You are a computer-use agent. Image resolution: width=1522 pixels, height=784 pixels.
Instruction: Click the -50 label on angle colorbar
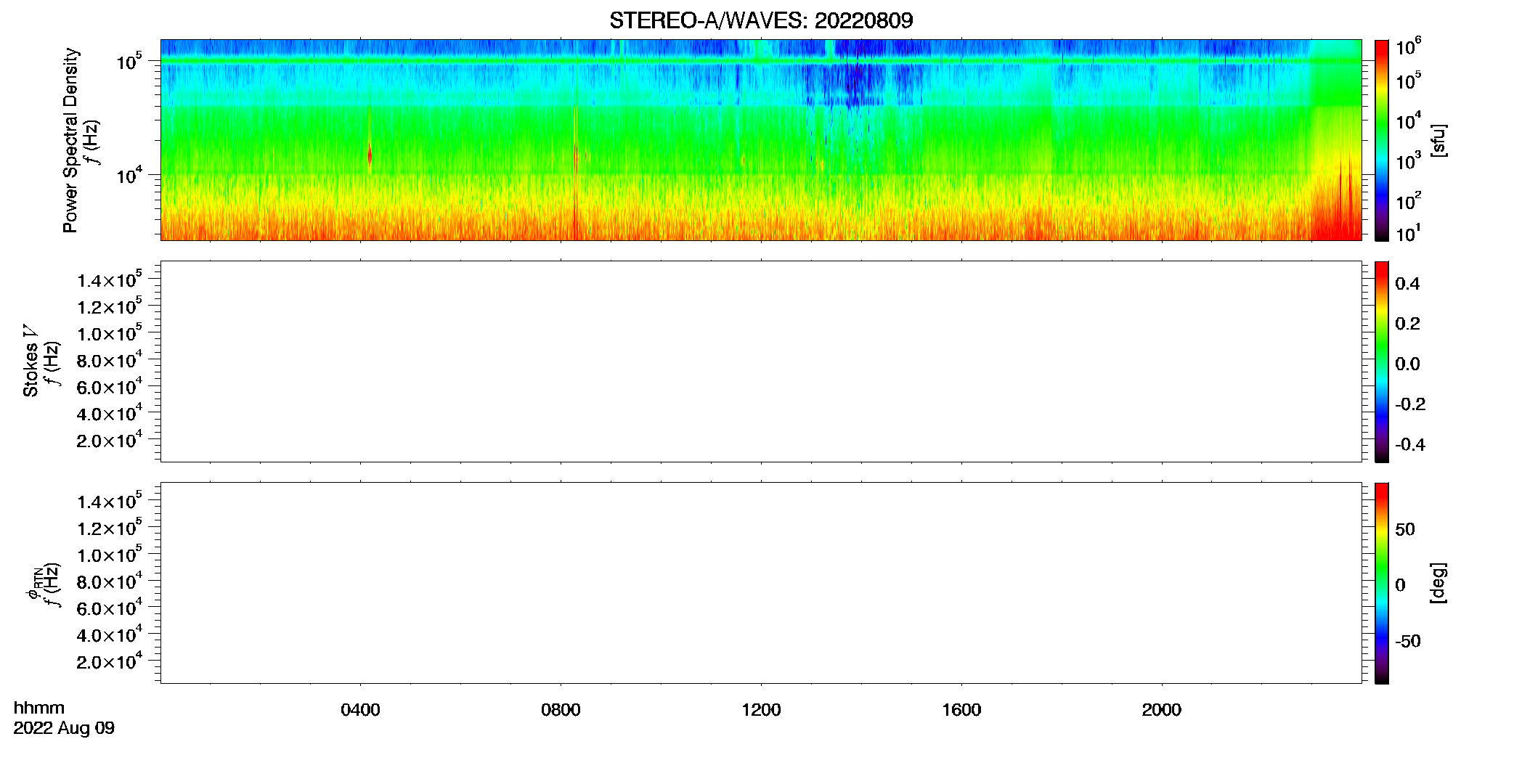tap(1408, 641)
